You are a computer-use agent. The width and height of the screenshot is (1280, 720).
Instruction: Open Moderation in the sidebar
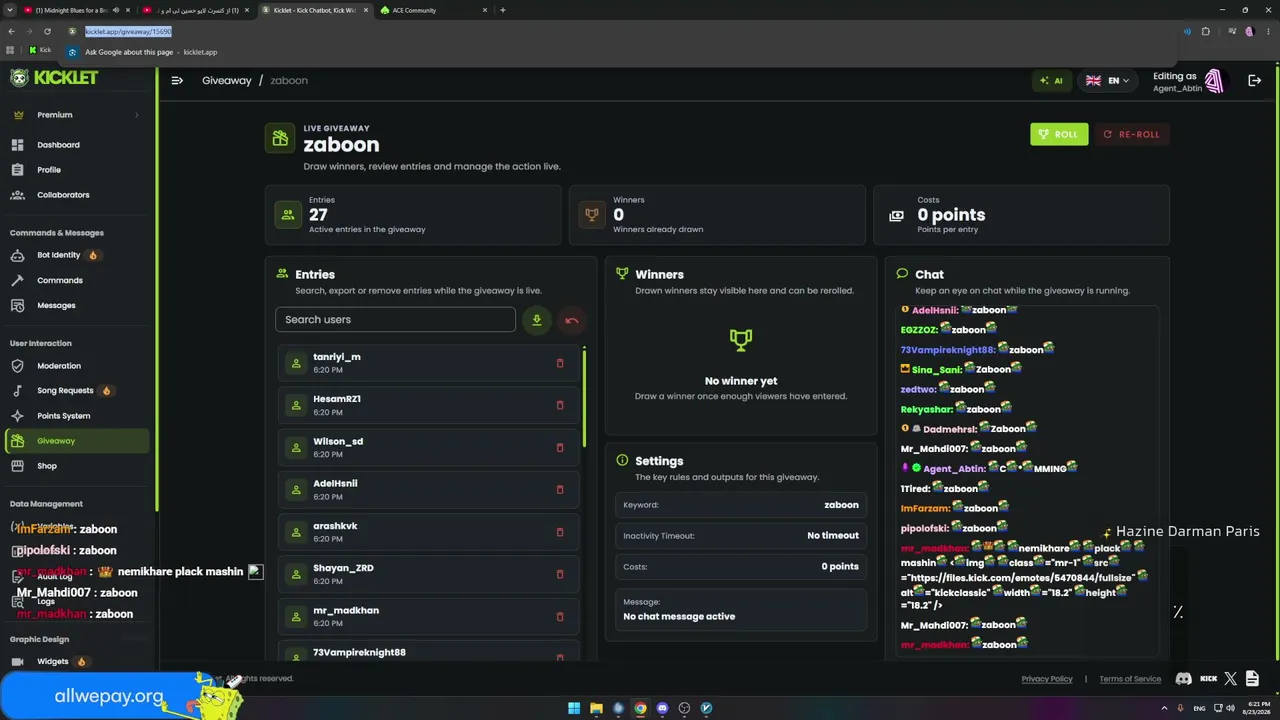tap(77, 366)
